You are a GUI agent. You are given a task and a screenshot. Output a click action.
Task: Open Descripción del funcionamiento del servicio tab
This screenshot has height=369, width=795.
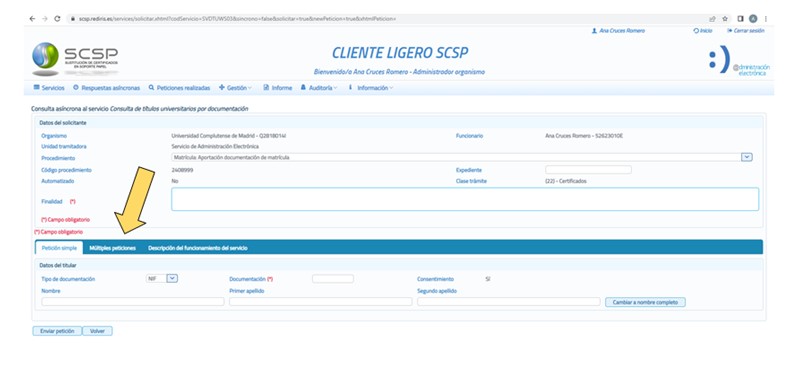coord(198,248)
